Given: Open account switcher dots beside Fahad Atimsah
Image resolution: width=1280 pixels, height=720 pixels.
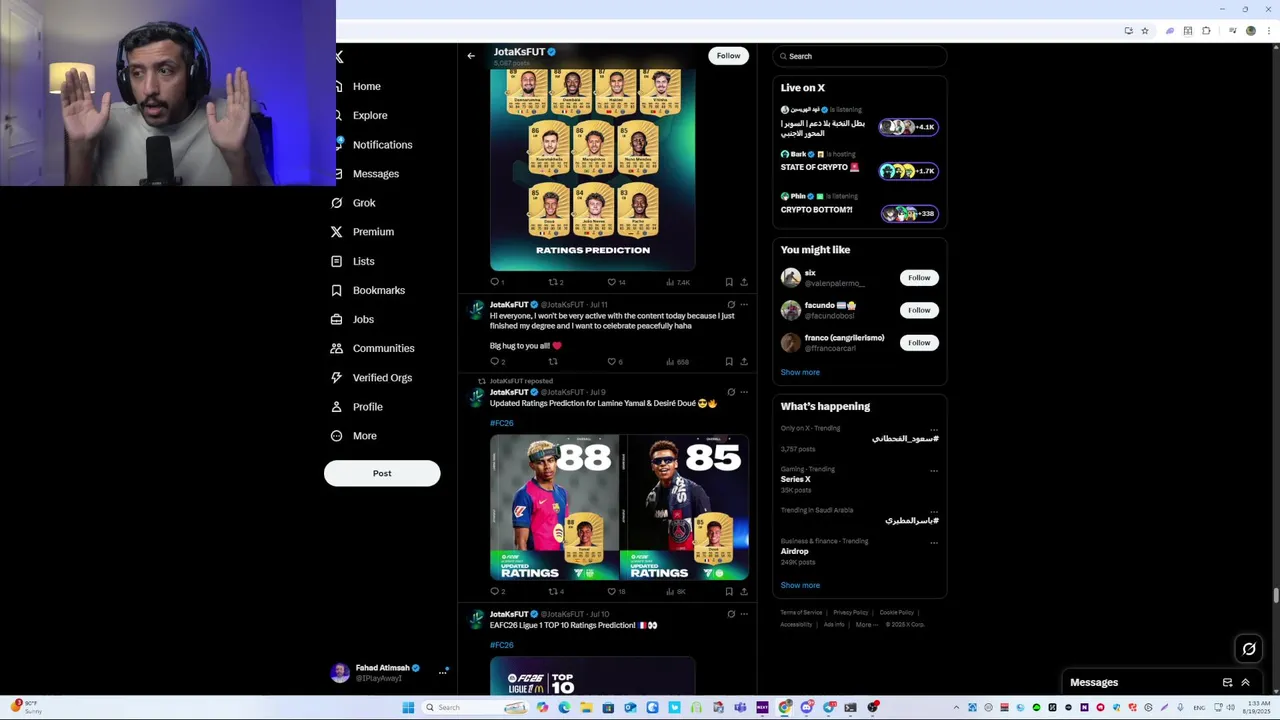Looking at the screenshot, I should tap(443, 672).
